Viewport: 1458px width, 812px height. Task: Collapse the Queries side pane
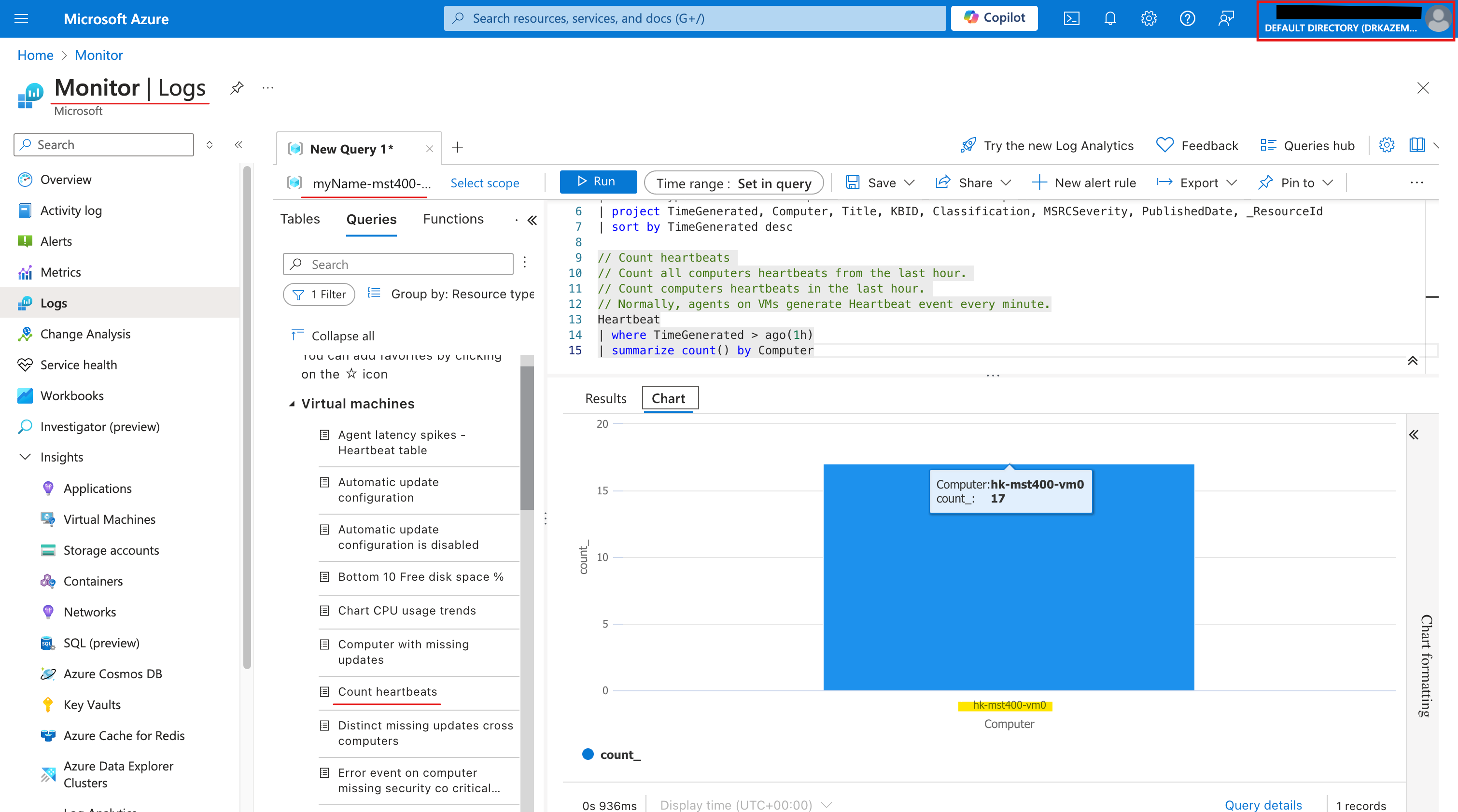(532, 220)
